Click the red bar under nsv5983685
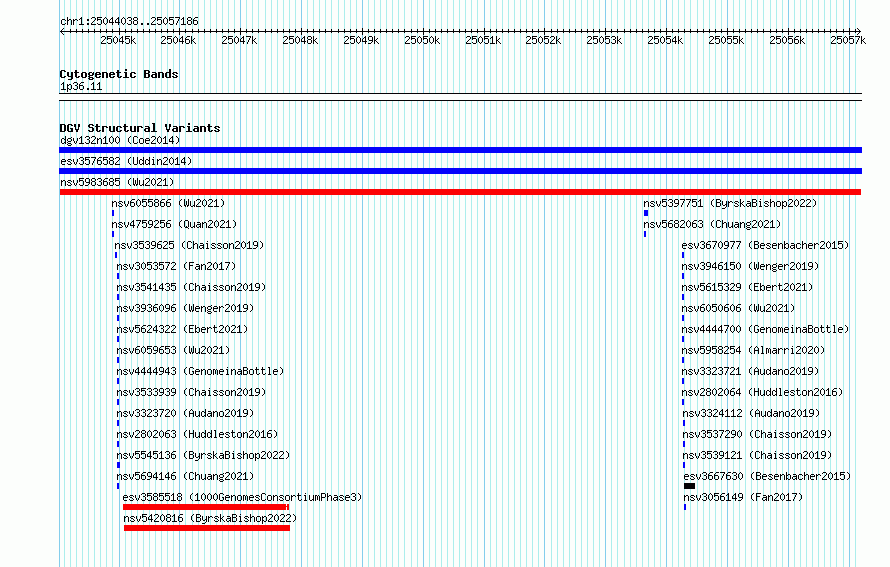890x567 pixels. tap(460, 192)
